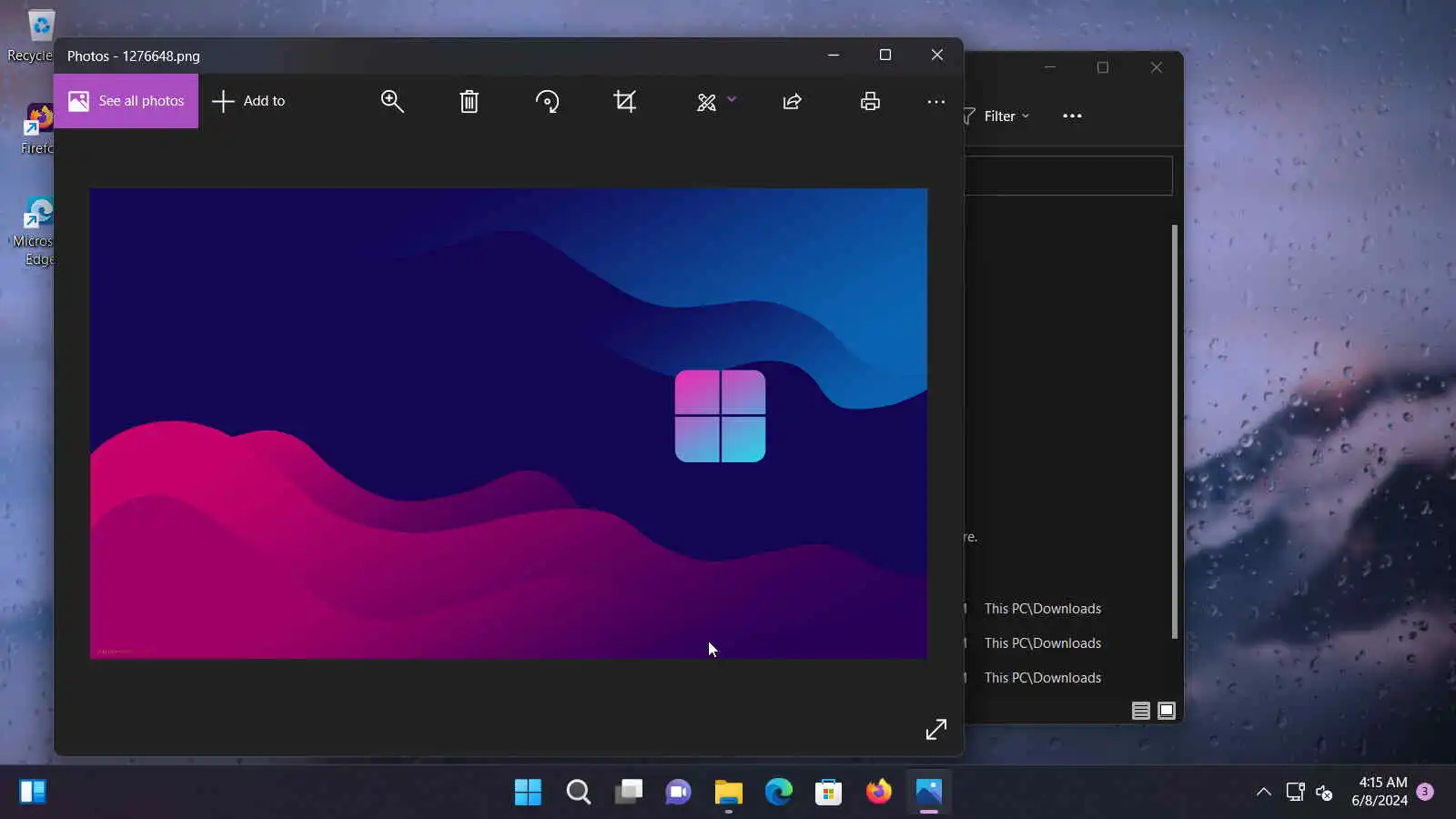Image resolution: width=1456 pixels, height=819 pixels.
Task: Open Microsoft Store from the taskbar
Action: pyautogui.click(x=828, y=792)
